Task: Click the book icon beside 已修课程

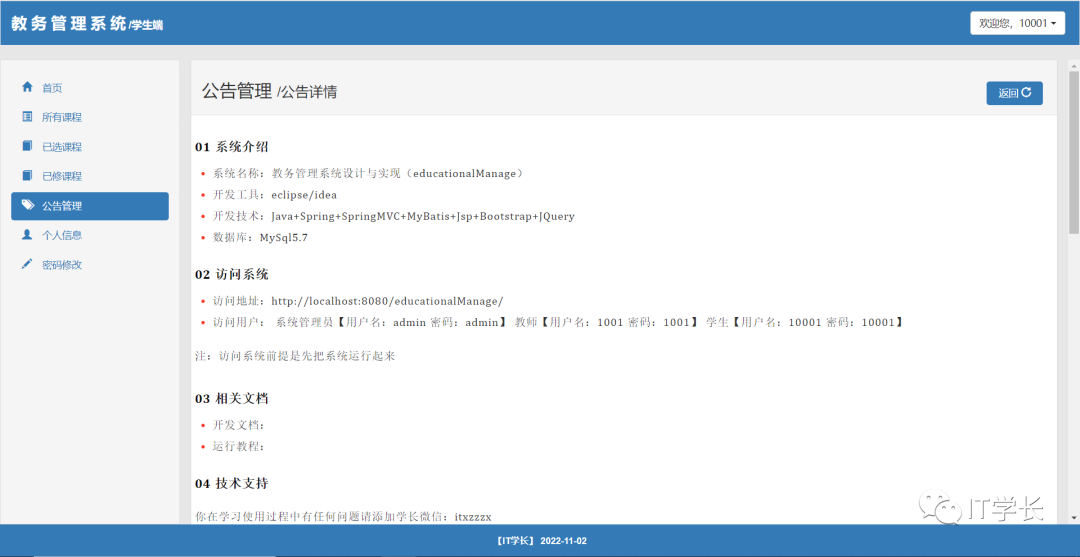Action: coord(28,176)
